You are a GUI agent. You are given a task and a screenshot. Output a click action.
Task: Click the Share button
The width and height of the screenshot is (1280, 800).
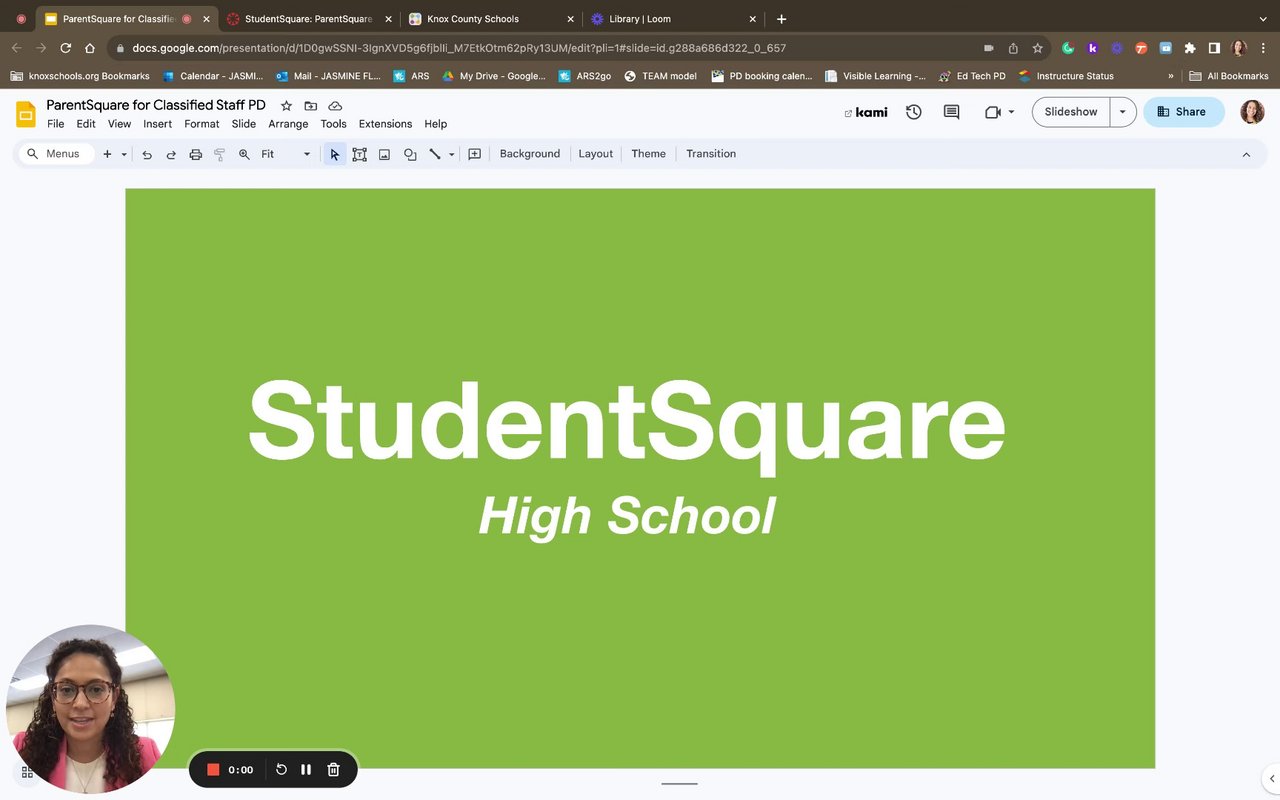tap(1183, 112)
